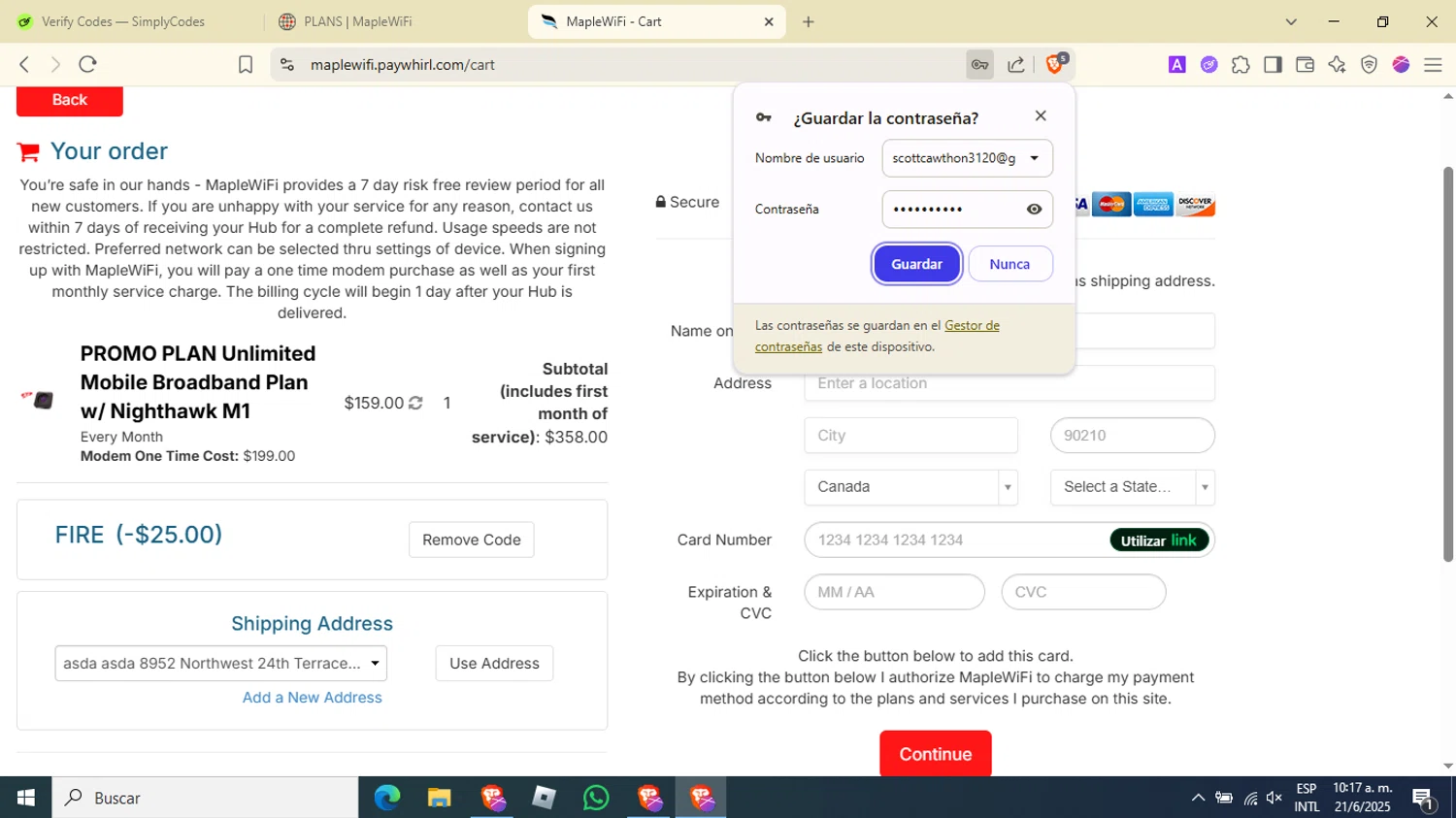Viewport: 1456px width, 818px height.
Task: Open the Canada country dropdown
Action: pos(911,487)
